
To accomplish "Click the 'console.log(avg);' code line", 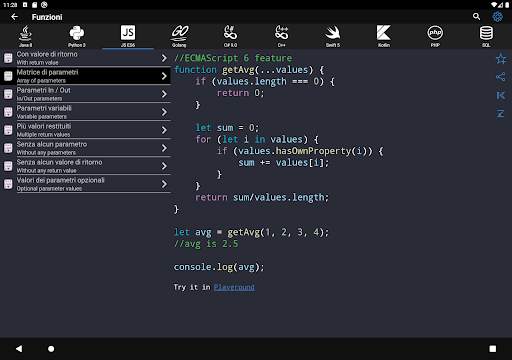I will point(219,267).
